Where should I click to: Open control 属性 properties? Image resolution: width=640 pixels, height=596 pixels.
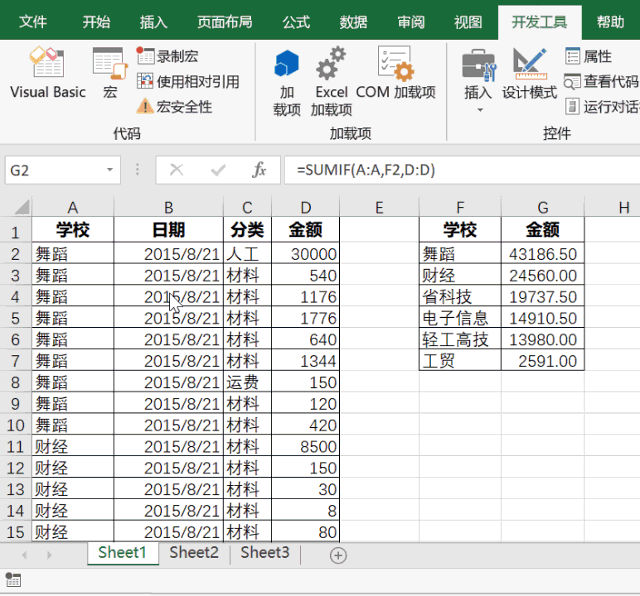(589, 56)
